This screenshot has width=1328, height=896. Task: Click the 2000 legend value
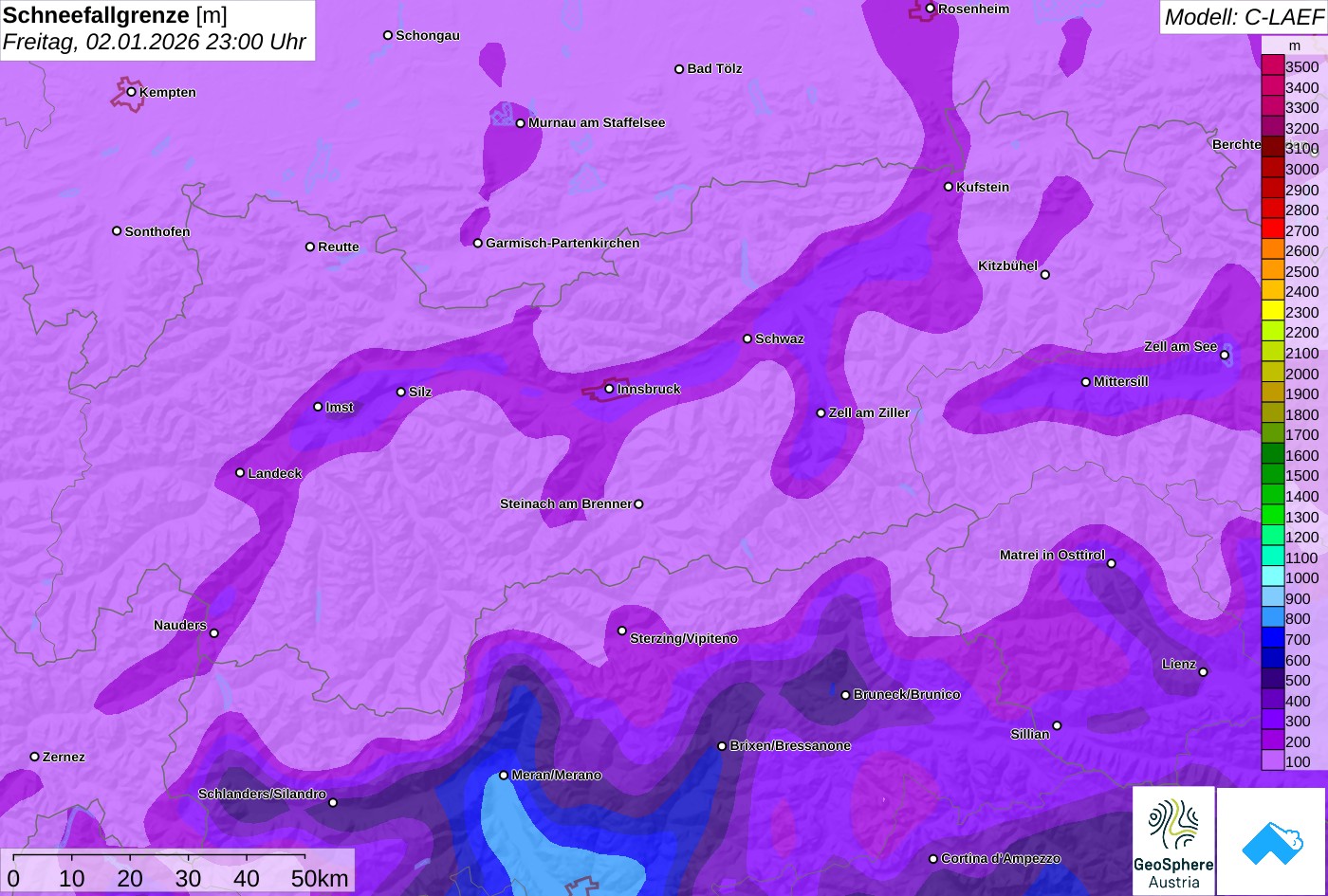coord(1301,374)
